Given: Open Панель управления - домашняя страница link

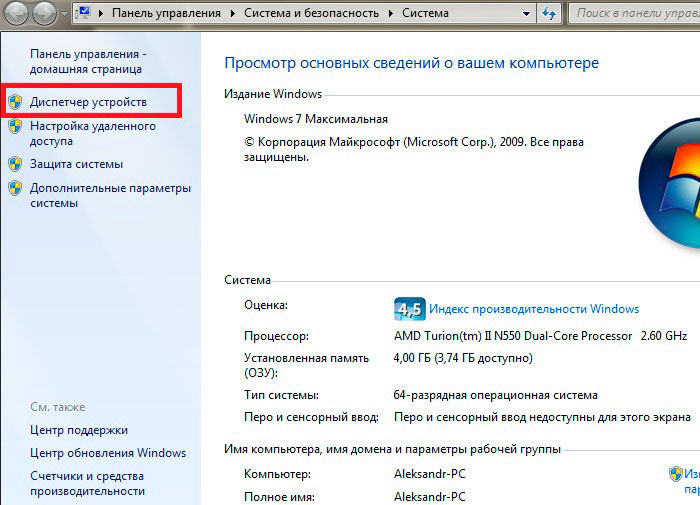Looking at the screenshot, I should [88, 62].
